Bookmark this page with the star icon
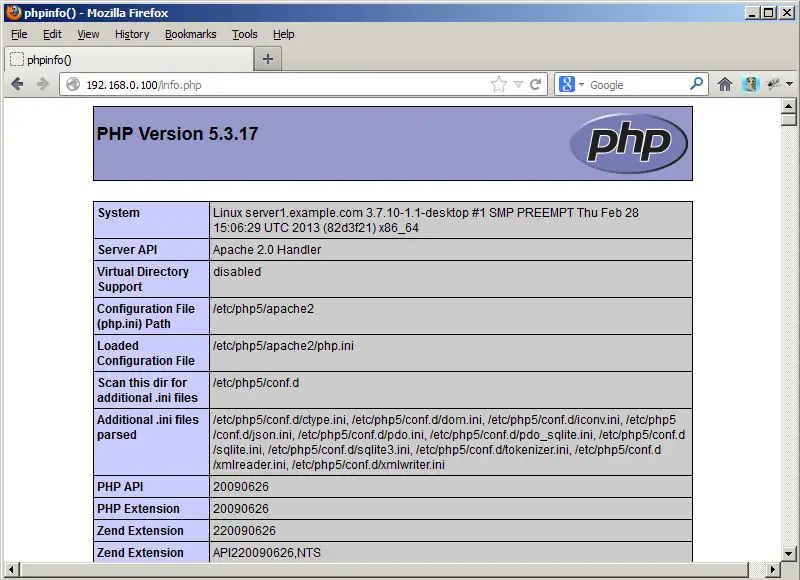Screen dimensions: 800x580 pos(499,85)
